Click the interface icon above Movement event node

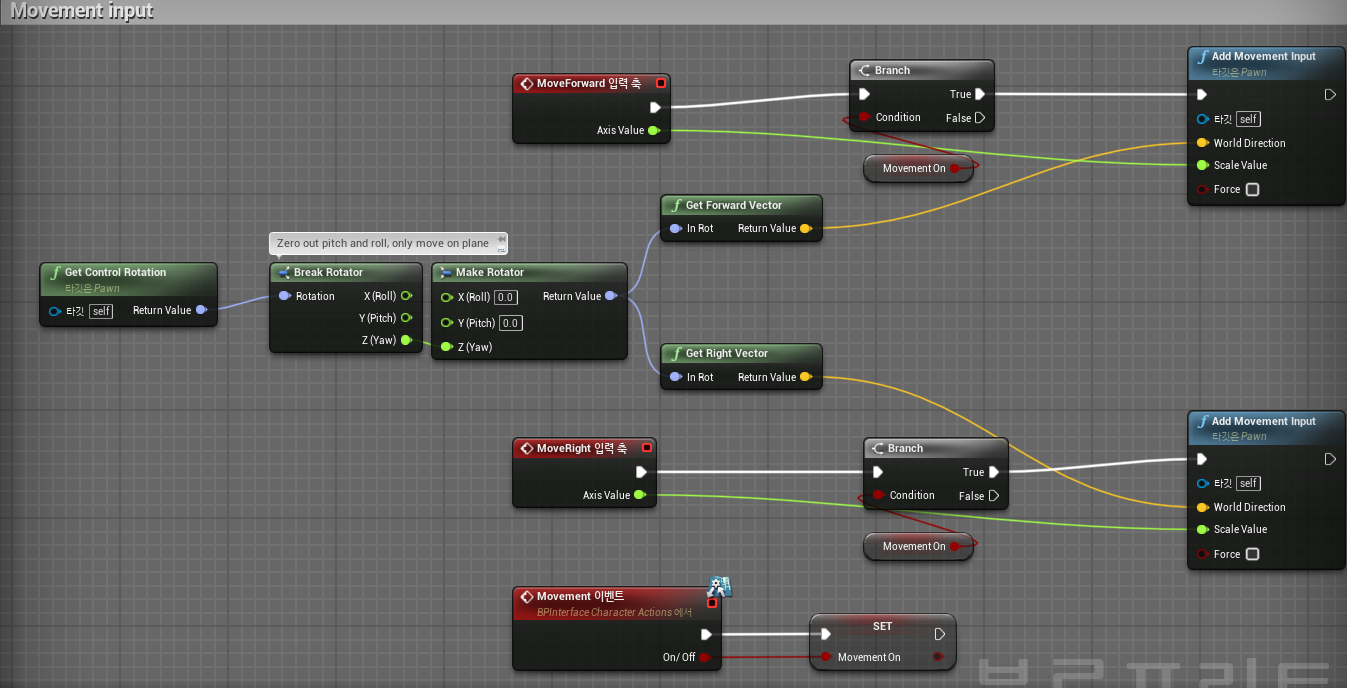(721, 585)
